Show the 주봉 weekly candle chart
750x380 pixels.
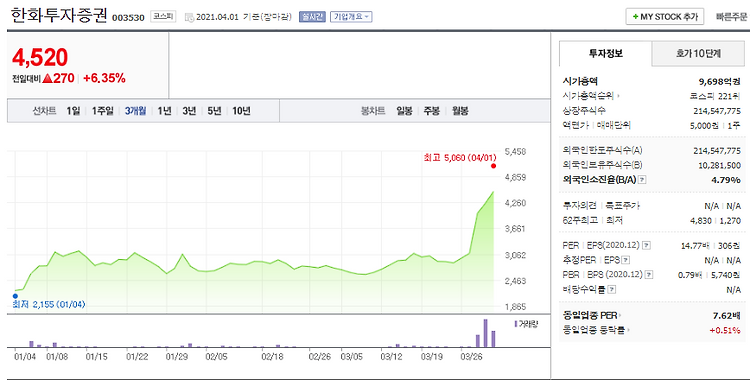click(x=431, y=111)
